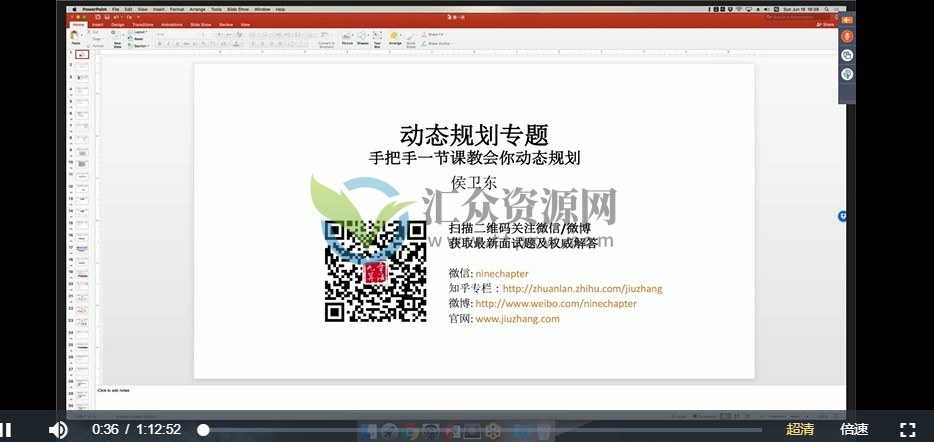
Task: Click the ninechapter WeChat text
Action: click(x=502, y=273)
